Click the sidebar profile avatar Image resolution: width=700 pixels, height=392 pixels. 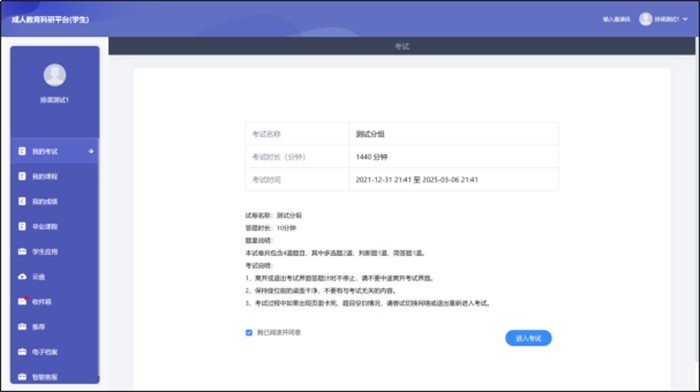pos(54,75)
